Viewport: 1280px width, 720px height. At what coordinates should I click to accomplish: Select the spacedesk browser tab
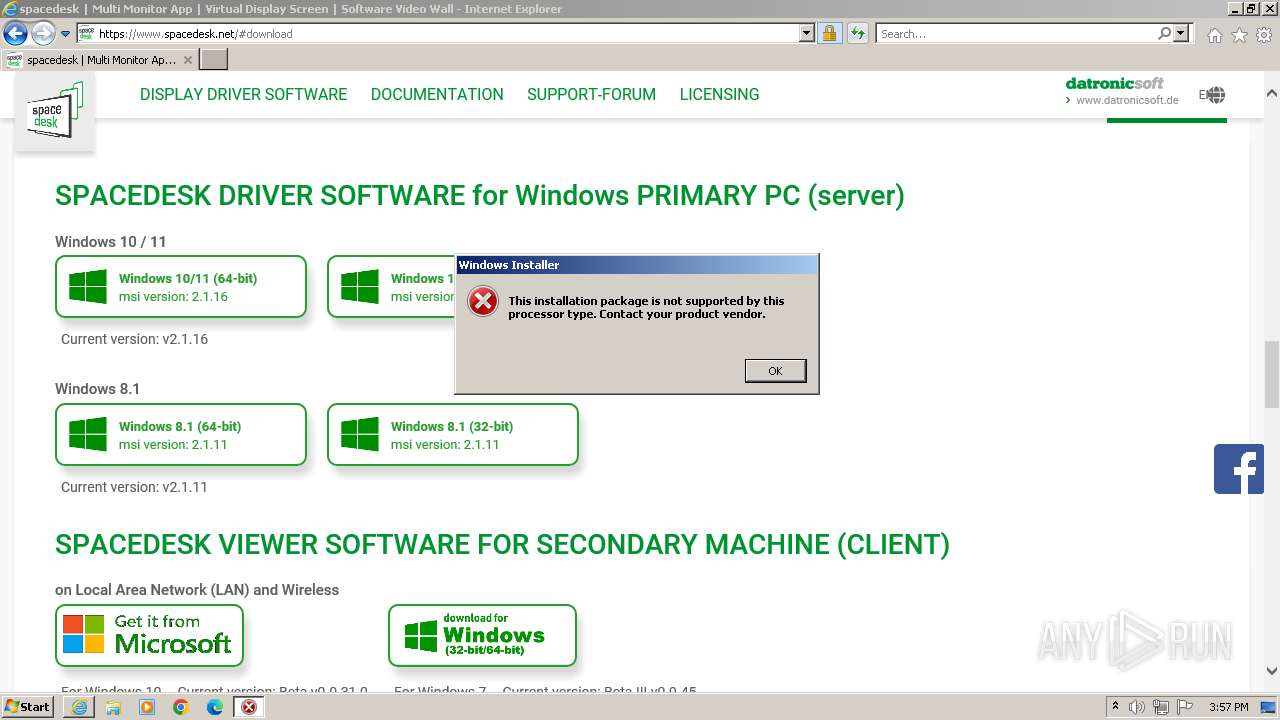tap(99, 60)
